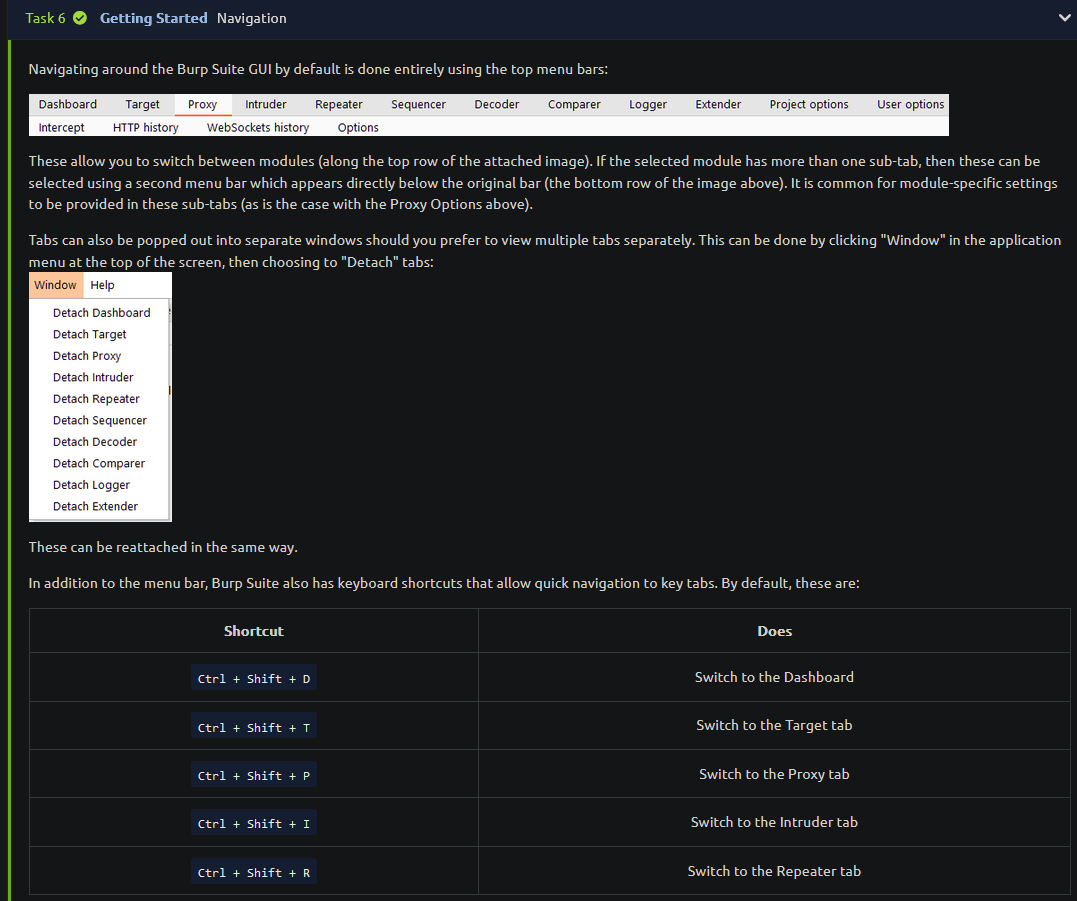Open the Decoder tab in image
This screenshot has height=901, width=1077.
[x=497, y=104]
